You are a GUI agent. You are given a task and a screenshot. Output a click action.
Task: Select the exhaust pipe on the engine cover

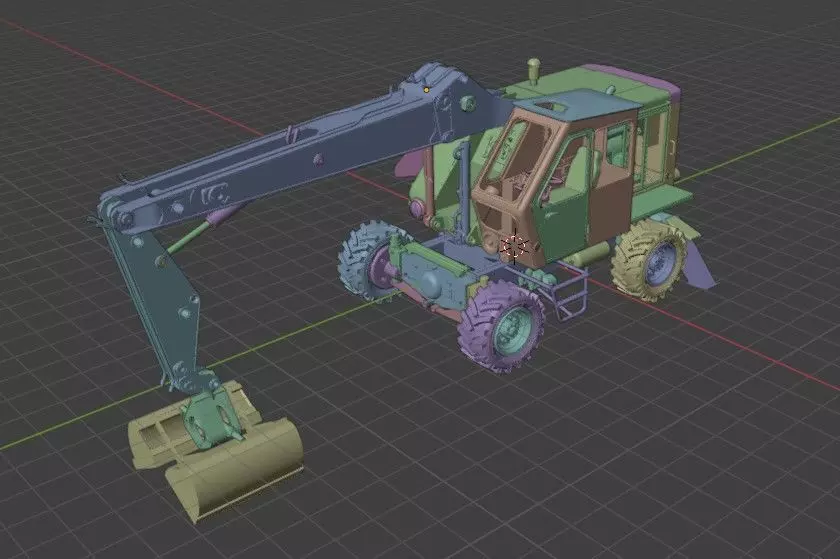tap(533, 70)
